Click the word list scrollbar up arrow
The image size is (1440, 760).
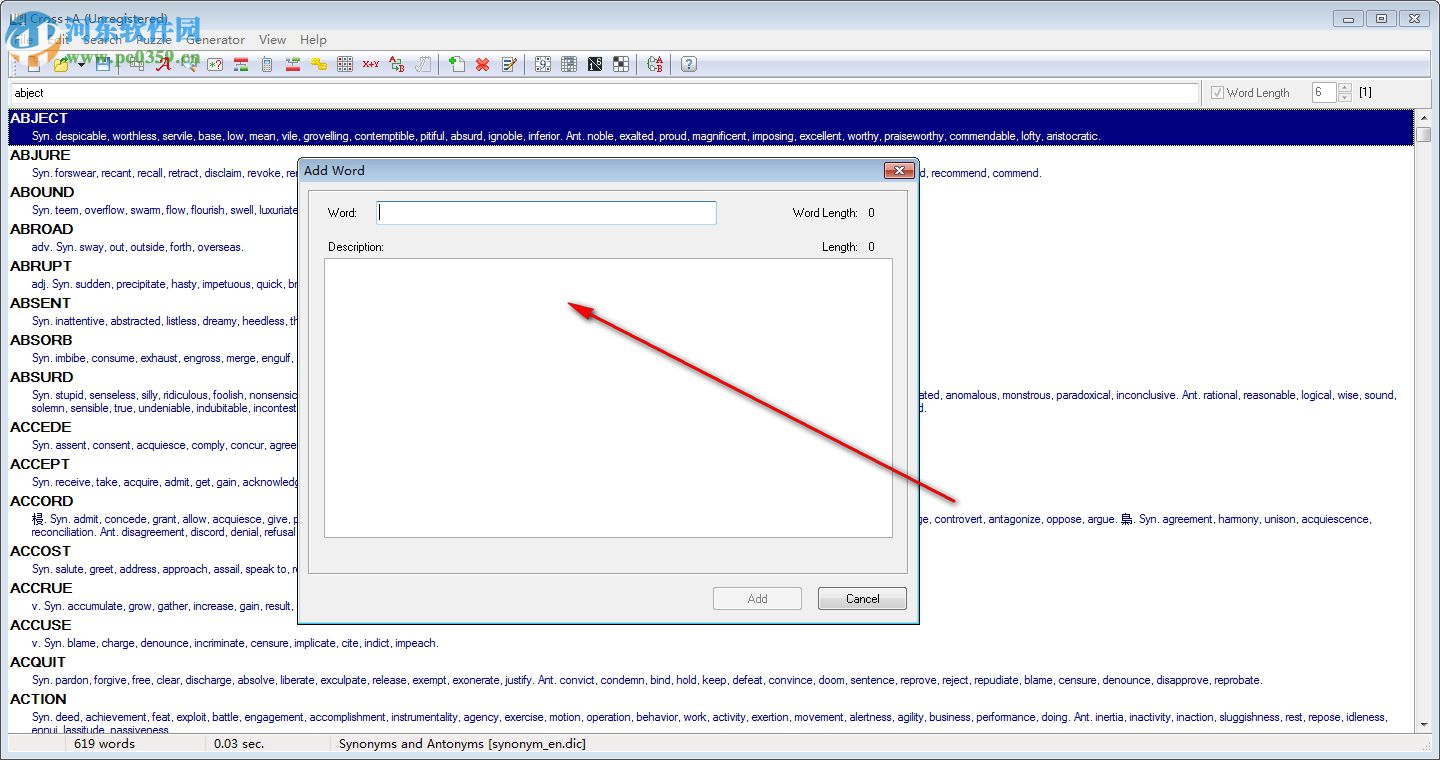click(1423, 118)
